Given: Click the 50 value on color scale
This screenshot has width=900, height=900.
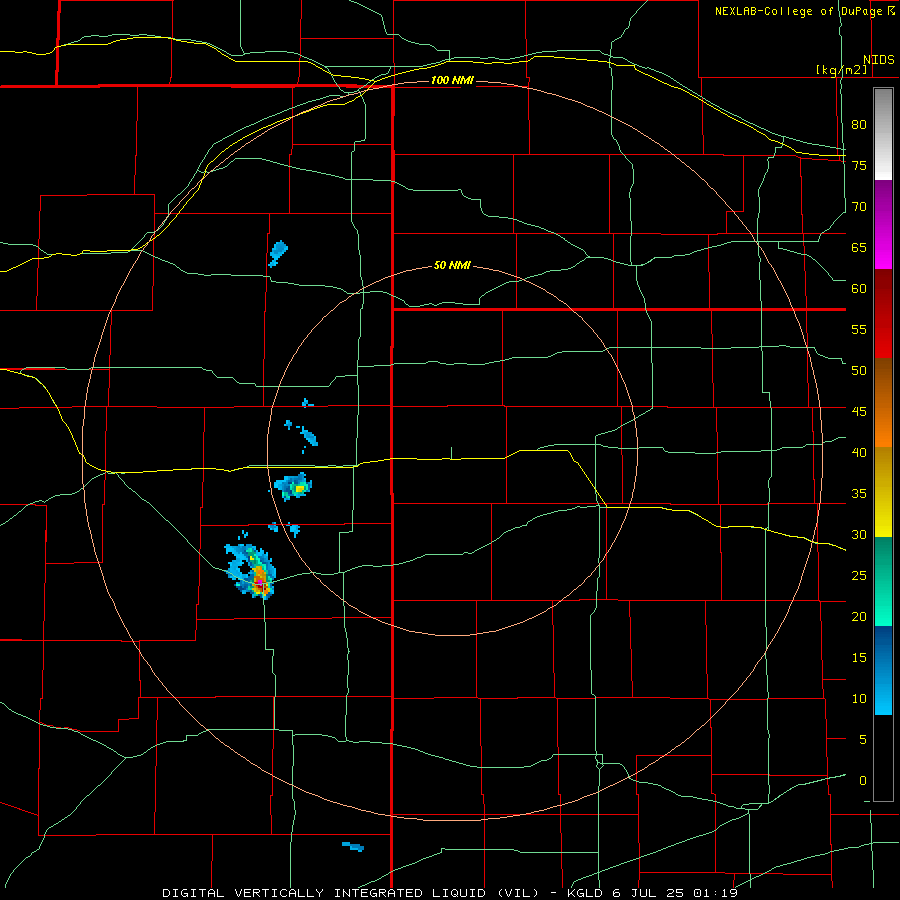Looking at the screenshot, I should (x=859, y=371).
